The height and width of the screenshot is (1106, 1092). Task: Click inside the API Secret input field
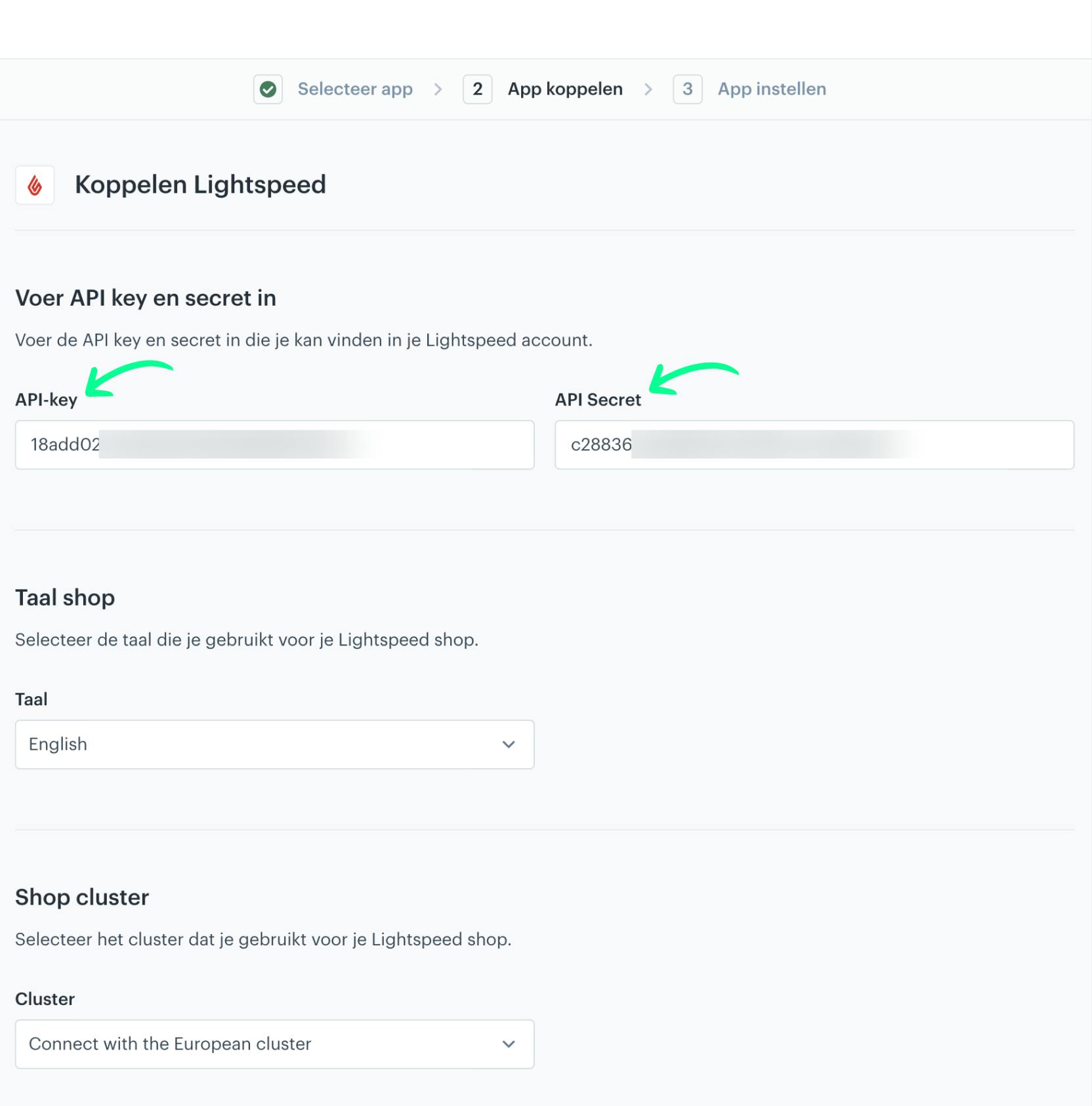click(814, 445)
